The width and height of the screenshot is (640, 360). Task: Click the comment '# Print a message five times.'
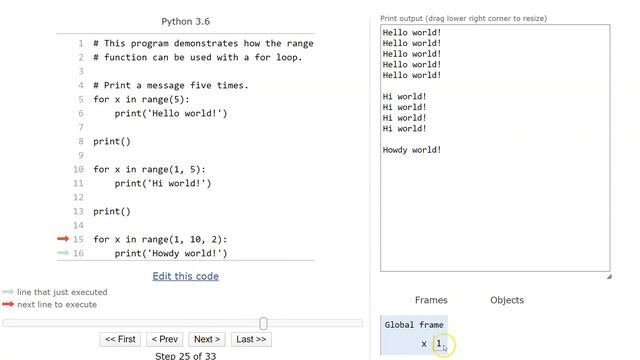click(171, 85)
